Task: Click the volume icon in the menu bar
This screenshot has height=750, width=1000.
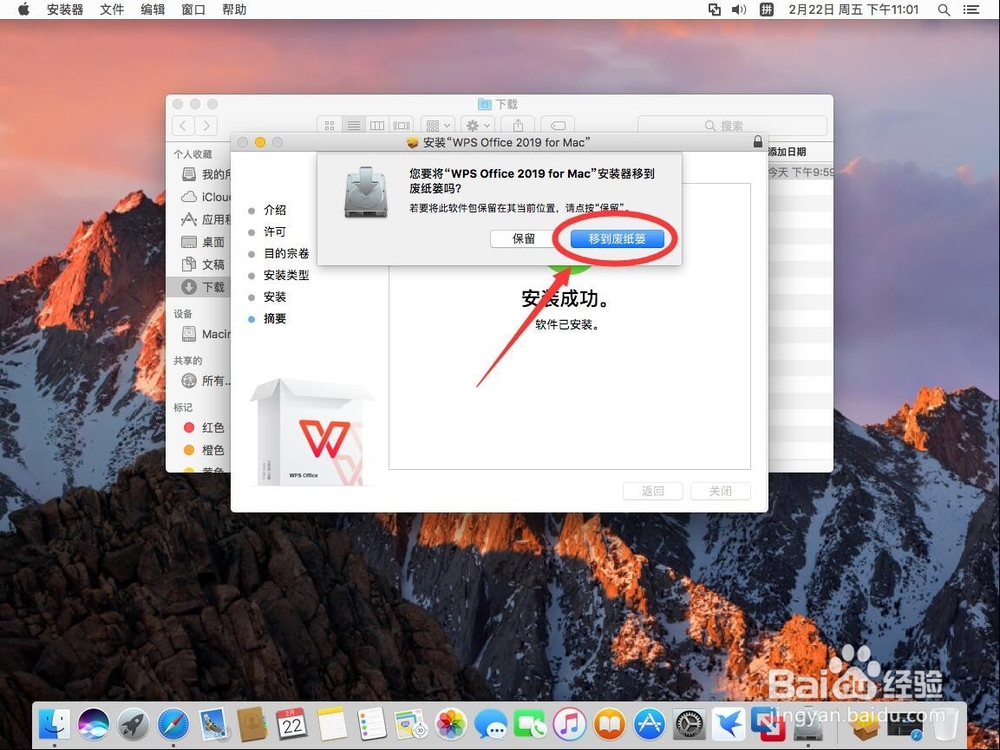Action: coord(739,9)
